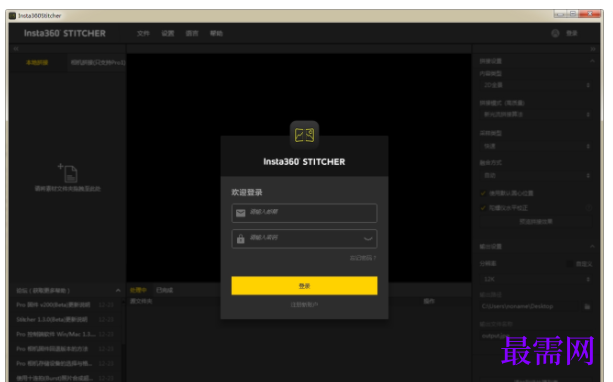This screenshot has width=613, height=382.
Task: Toggle the use default center position checkbox
Action: pyautogui.click(x=483, y=193)
